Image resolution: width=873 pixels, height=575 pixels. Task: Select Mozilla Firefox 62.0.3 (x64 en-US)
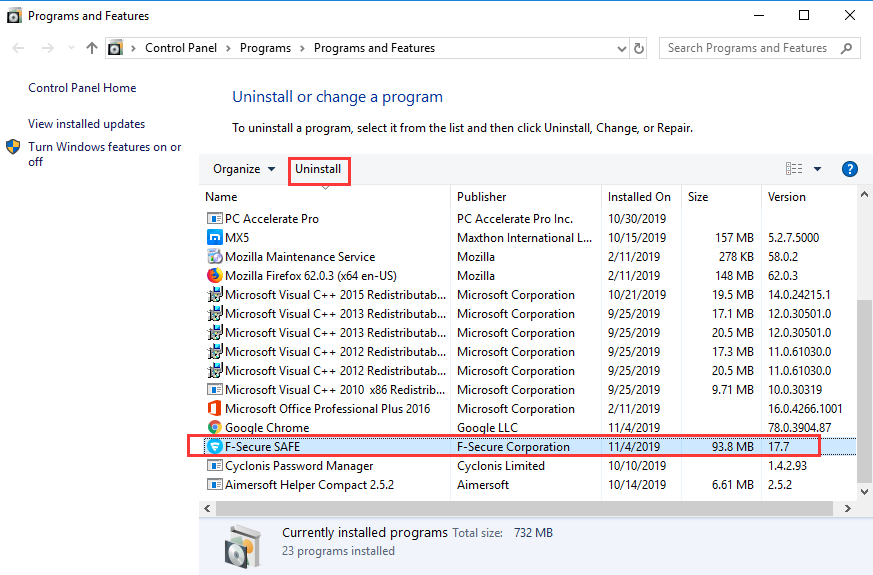click(311, 276)
